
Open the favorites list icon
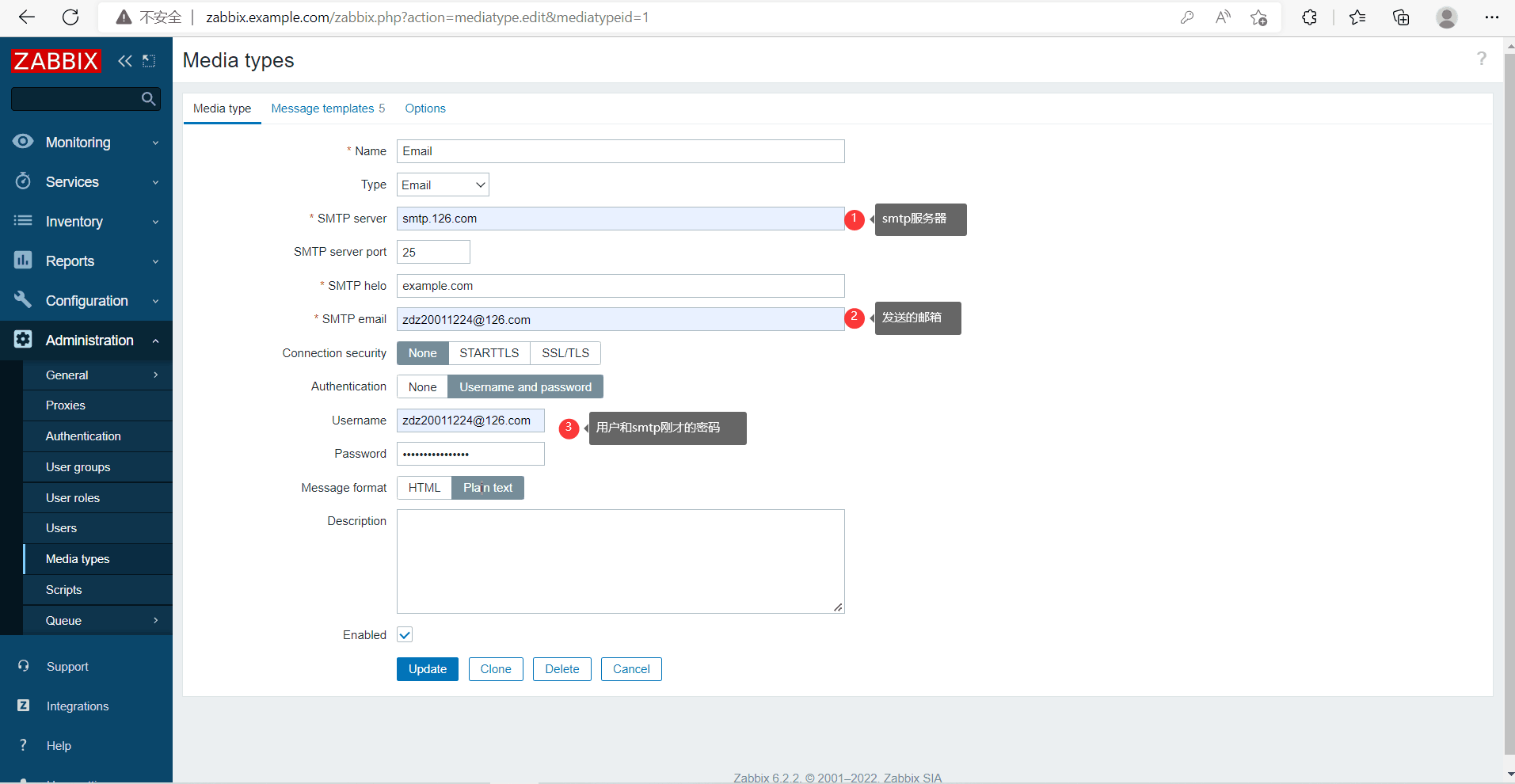1357,17
